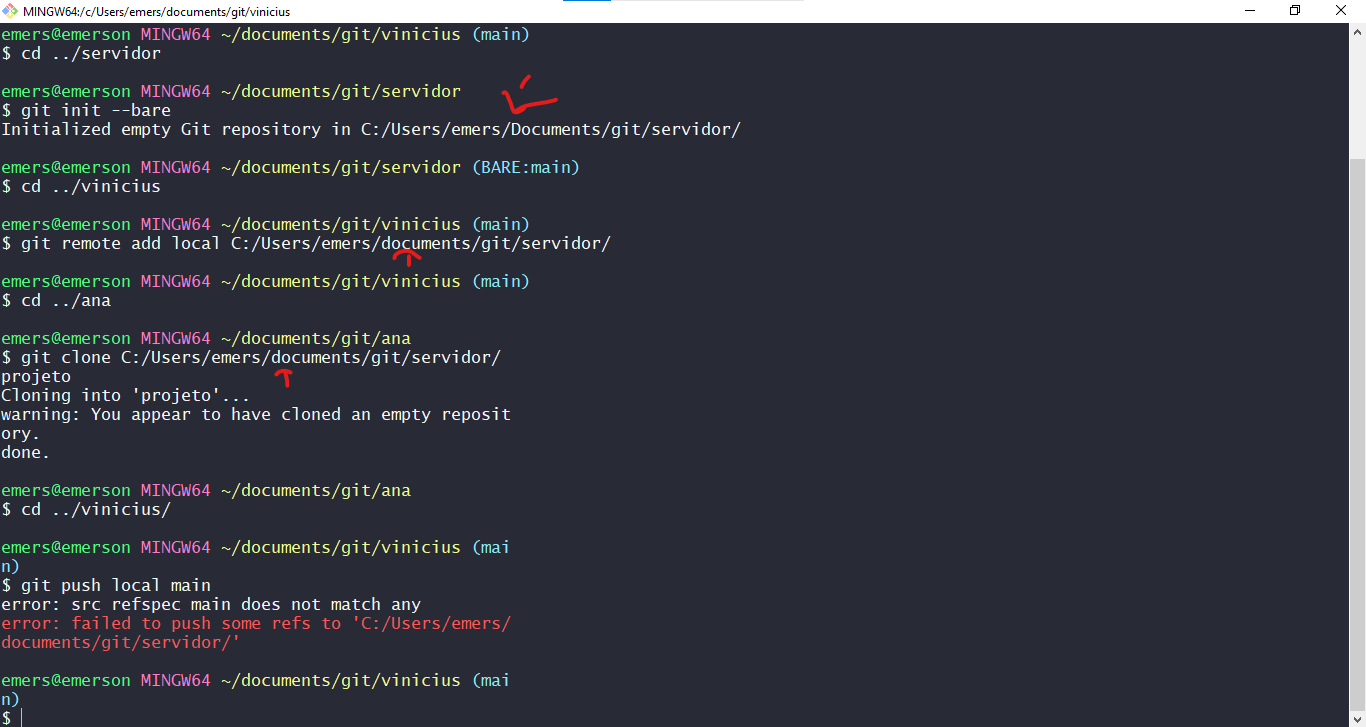Click the standalone 'projeto' line
The height and width of the screenshot is (727, 1366).
(x=36, y=376)
